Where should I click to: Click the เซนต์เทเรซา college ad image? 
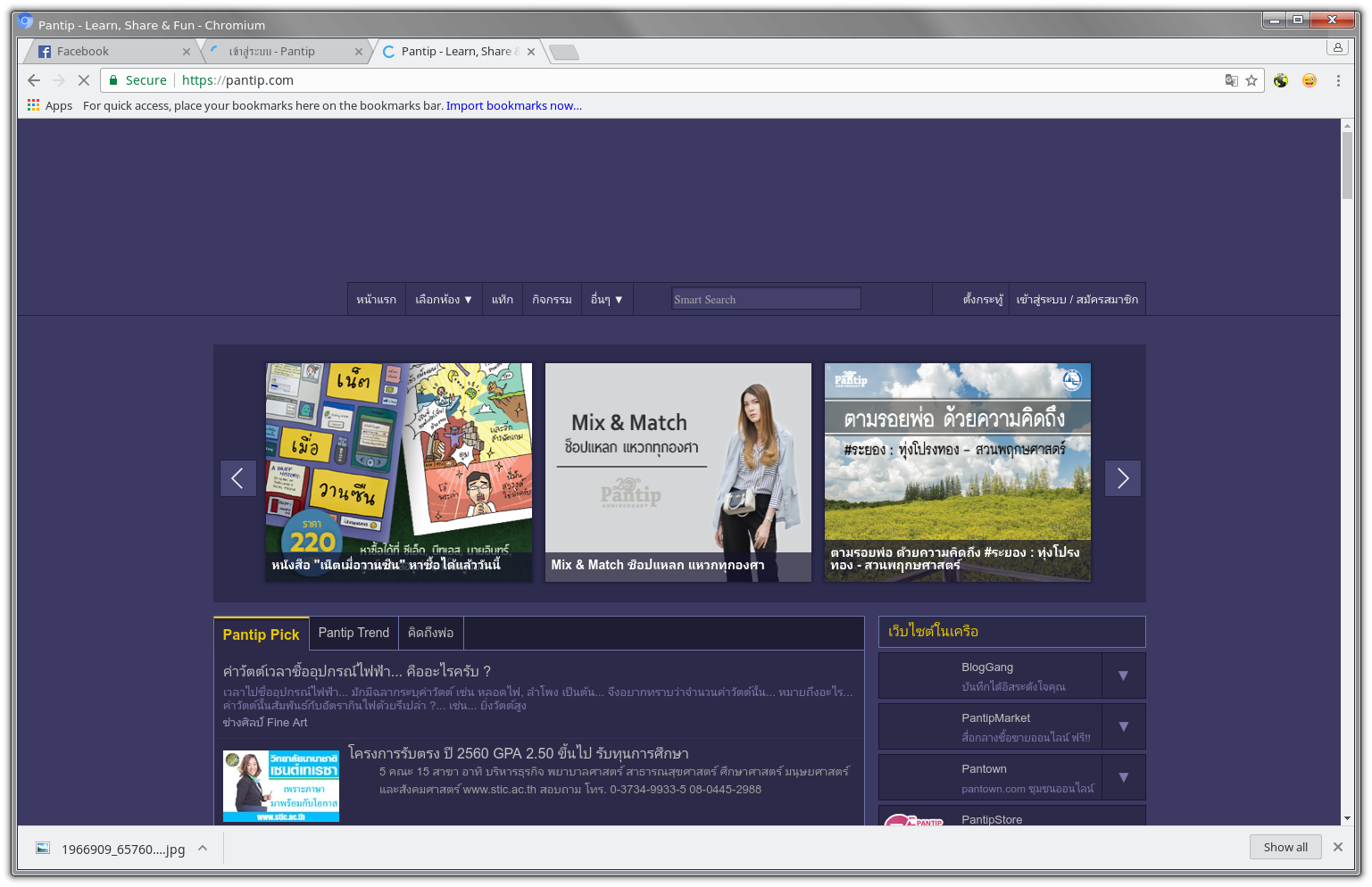pyautogui.click(x=281, y=786)
